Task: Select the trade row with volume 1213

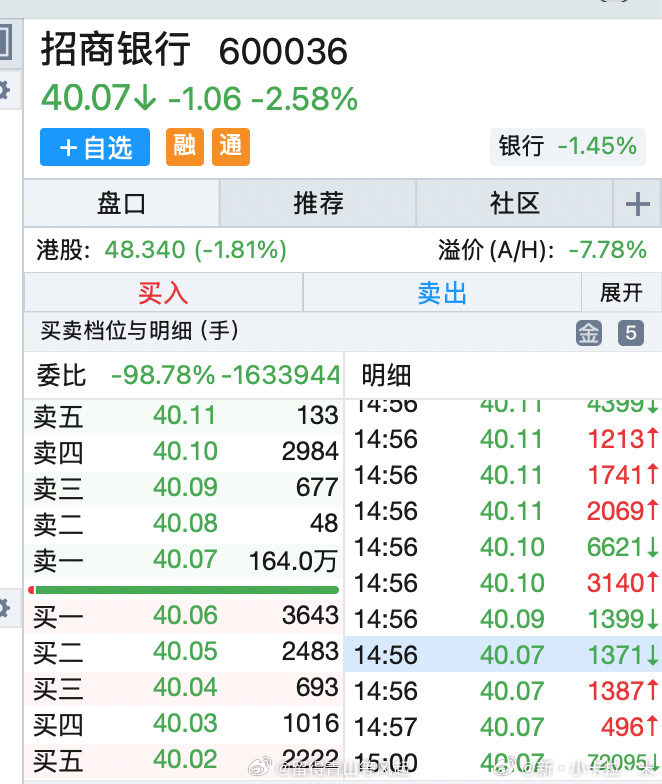Action: 504,439
